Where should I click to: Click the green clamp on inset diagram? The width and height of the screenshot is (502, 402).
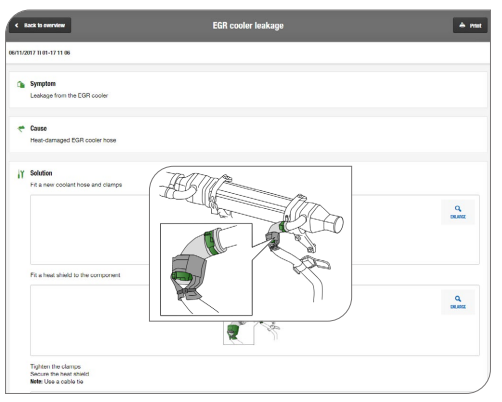click(x=211, y=243)
